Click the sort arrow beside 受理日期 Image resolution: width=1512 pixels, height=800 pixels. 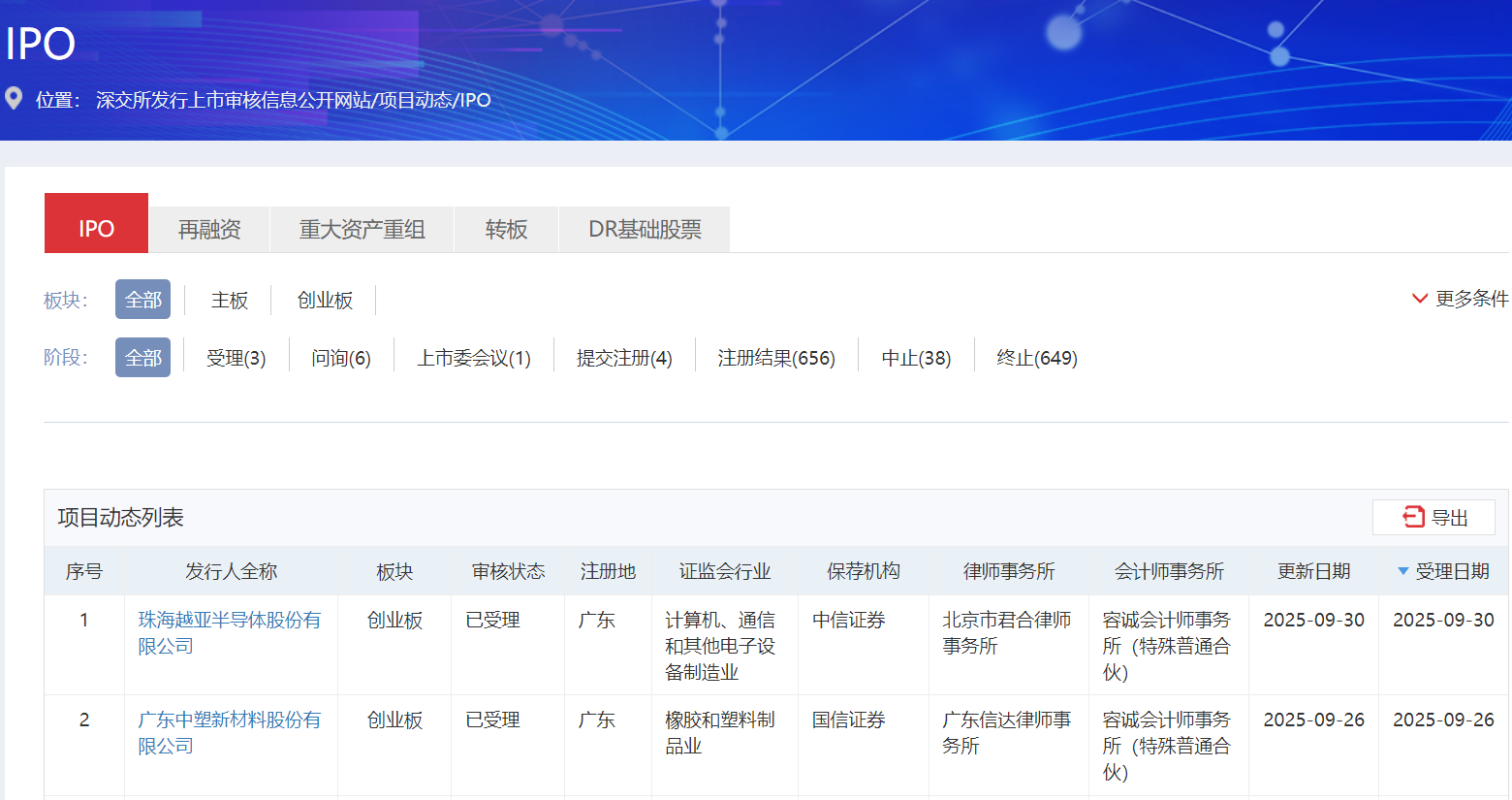coord(1402,571)
